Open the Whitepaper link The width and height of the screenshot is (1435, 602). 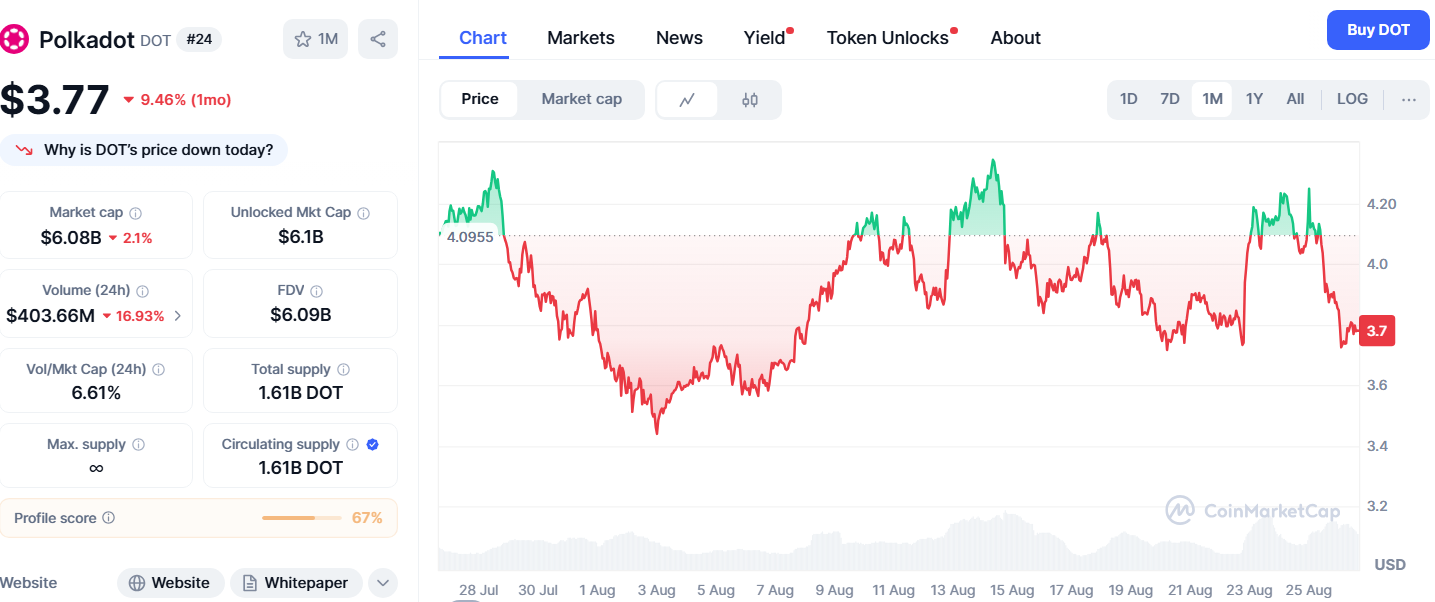pos(296,582)
